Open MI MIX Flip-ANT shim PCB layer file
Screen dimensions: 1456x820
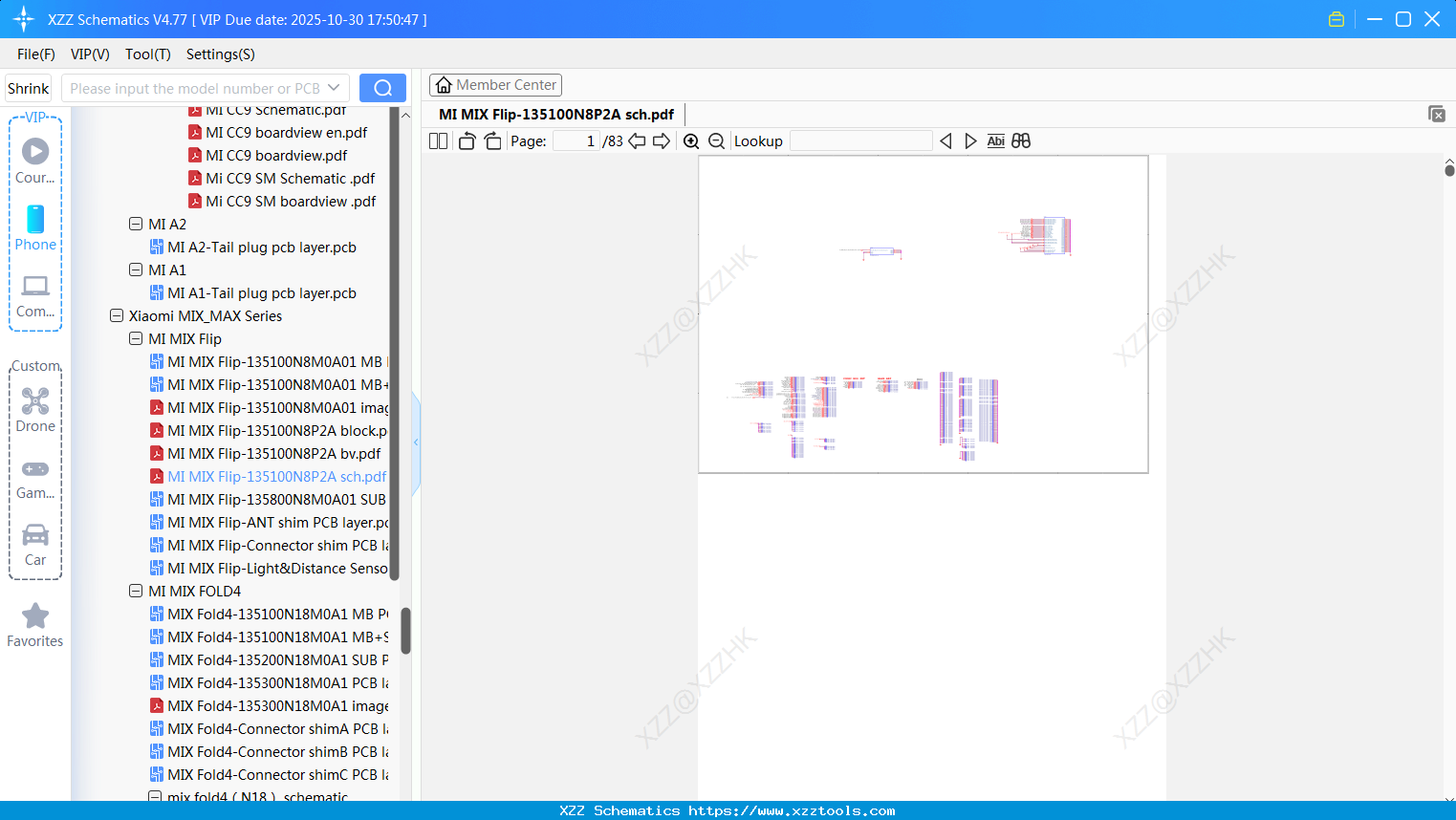269,522
